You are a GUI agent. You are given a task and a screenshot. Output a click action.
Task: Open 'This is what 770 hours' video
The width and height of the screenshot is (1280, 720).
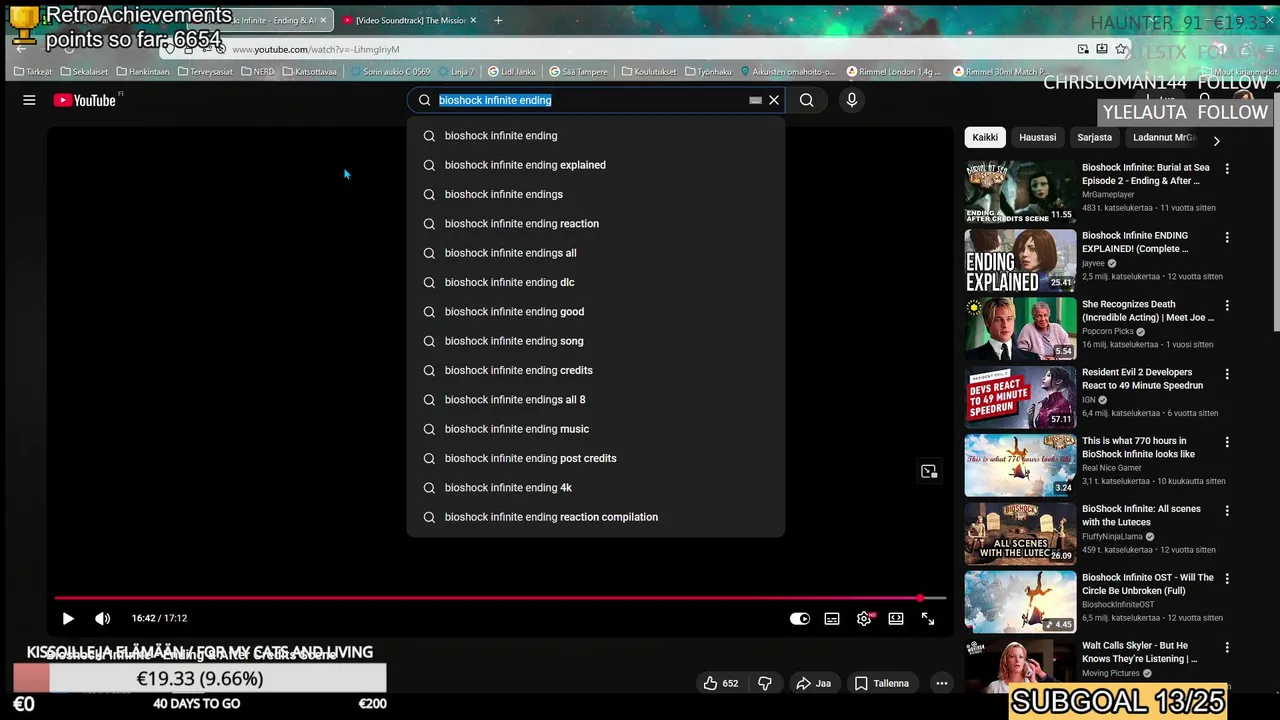click(1138, 447)
